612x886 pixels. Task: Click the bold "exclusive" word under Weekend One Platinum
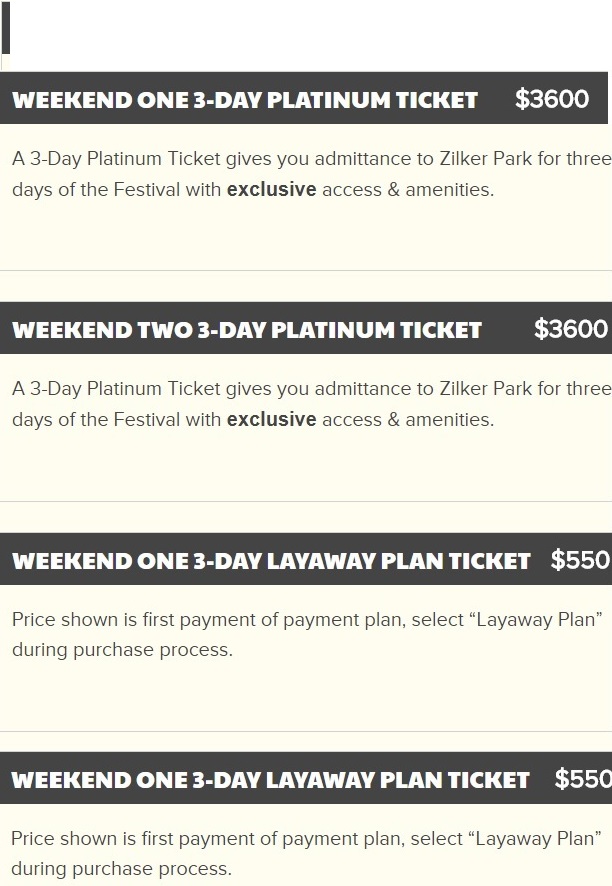[271, 189]
